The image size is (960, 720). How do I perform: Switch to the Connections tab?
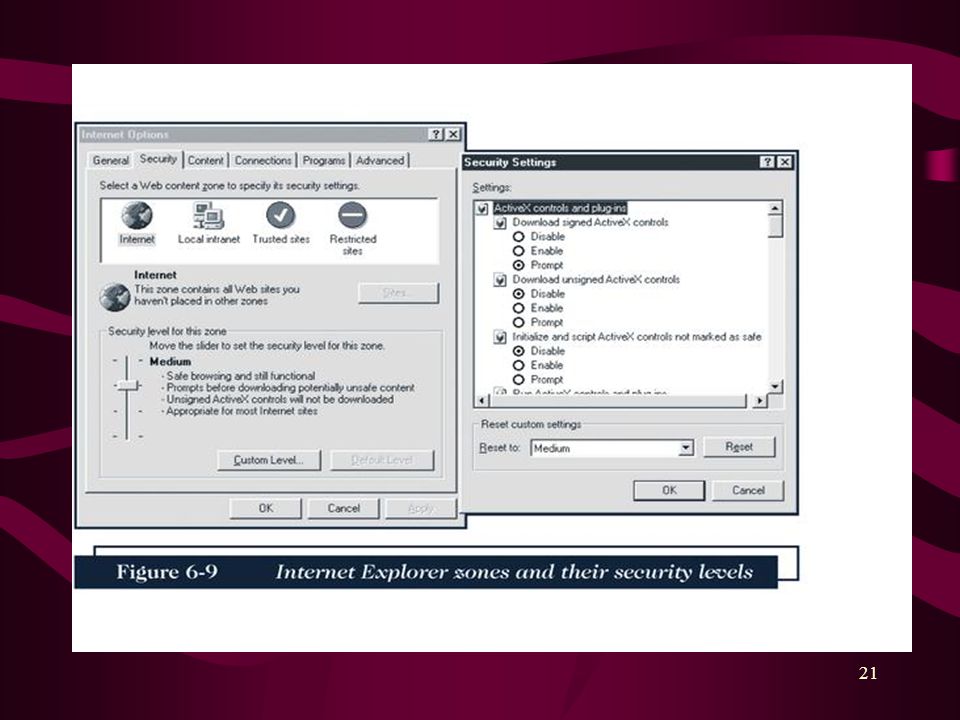coord(263,160)
